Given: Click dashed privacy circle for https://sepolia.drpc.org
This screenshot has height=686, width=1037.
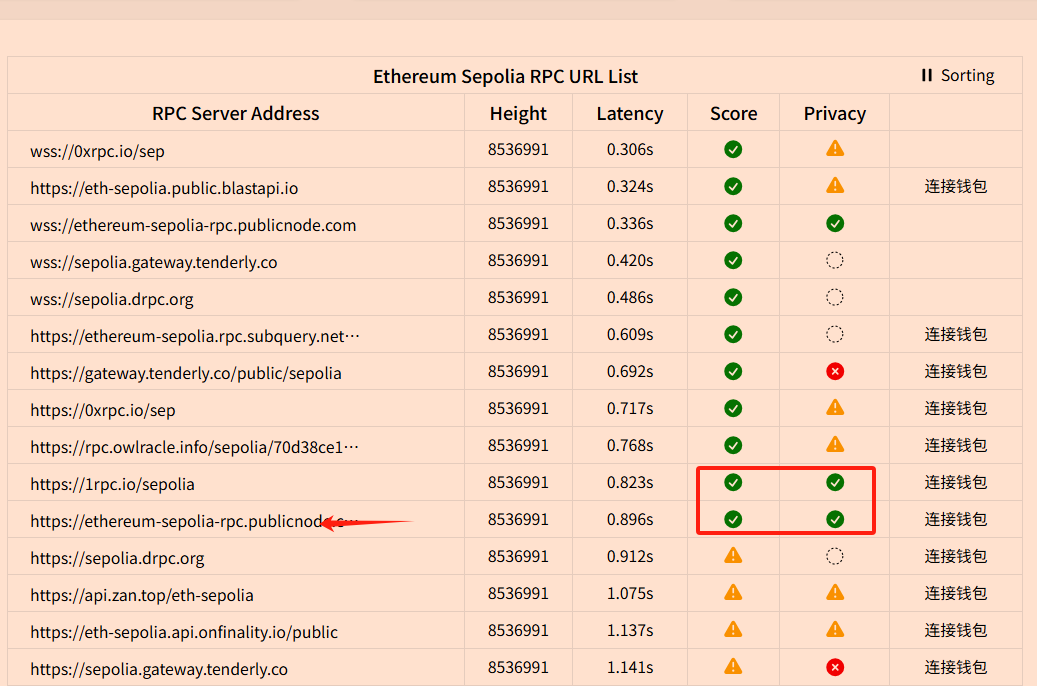Looking at the screenshot, I should [x=835, y=557].
